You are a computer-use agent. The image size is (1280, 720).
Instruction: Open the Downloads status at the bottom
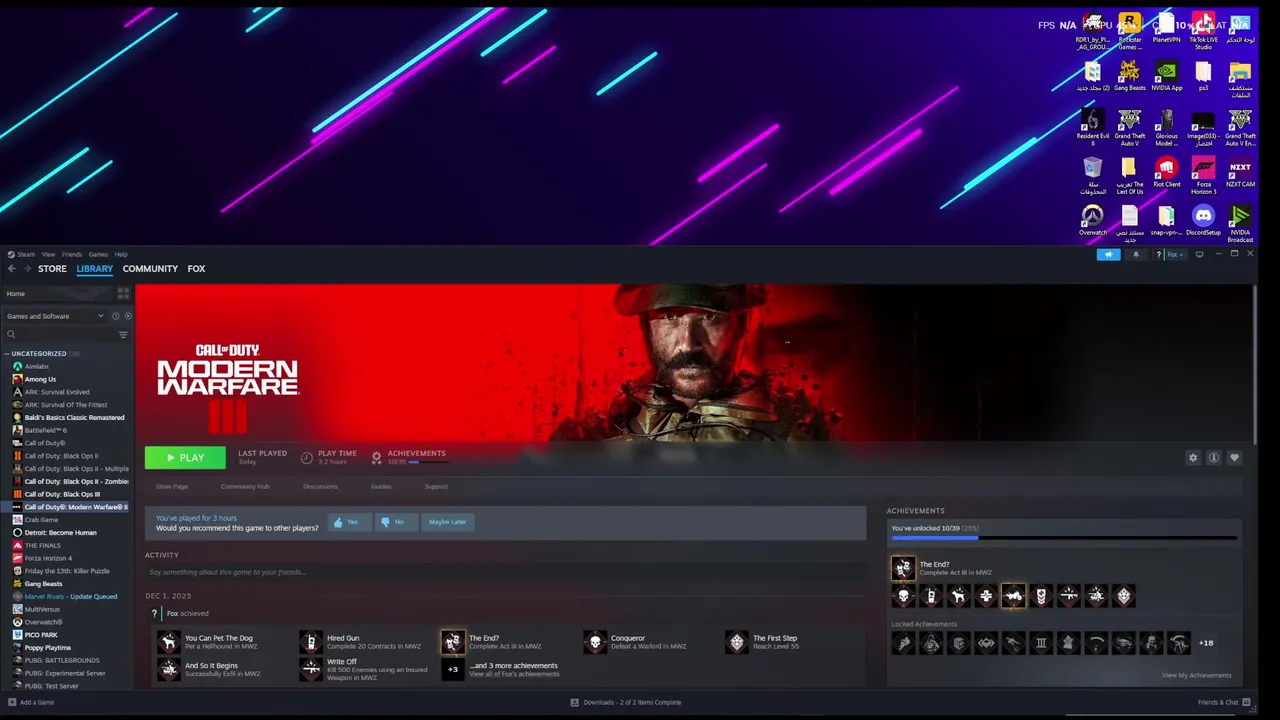click(x=626, y=702)
